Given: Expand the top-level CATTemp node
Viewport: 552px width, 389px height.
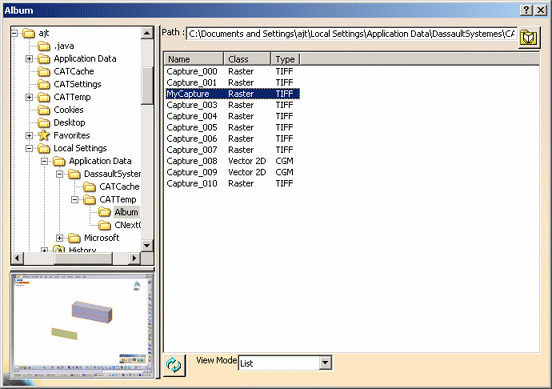Looking at the screenshot, I should (x=29, y=97).
